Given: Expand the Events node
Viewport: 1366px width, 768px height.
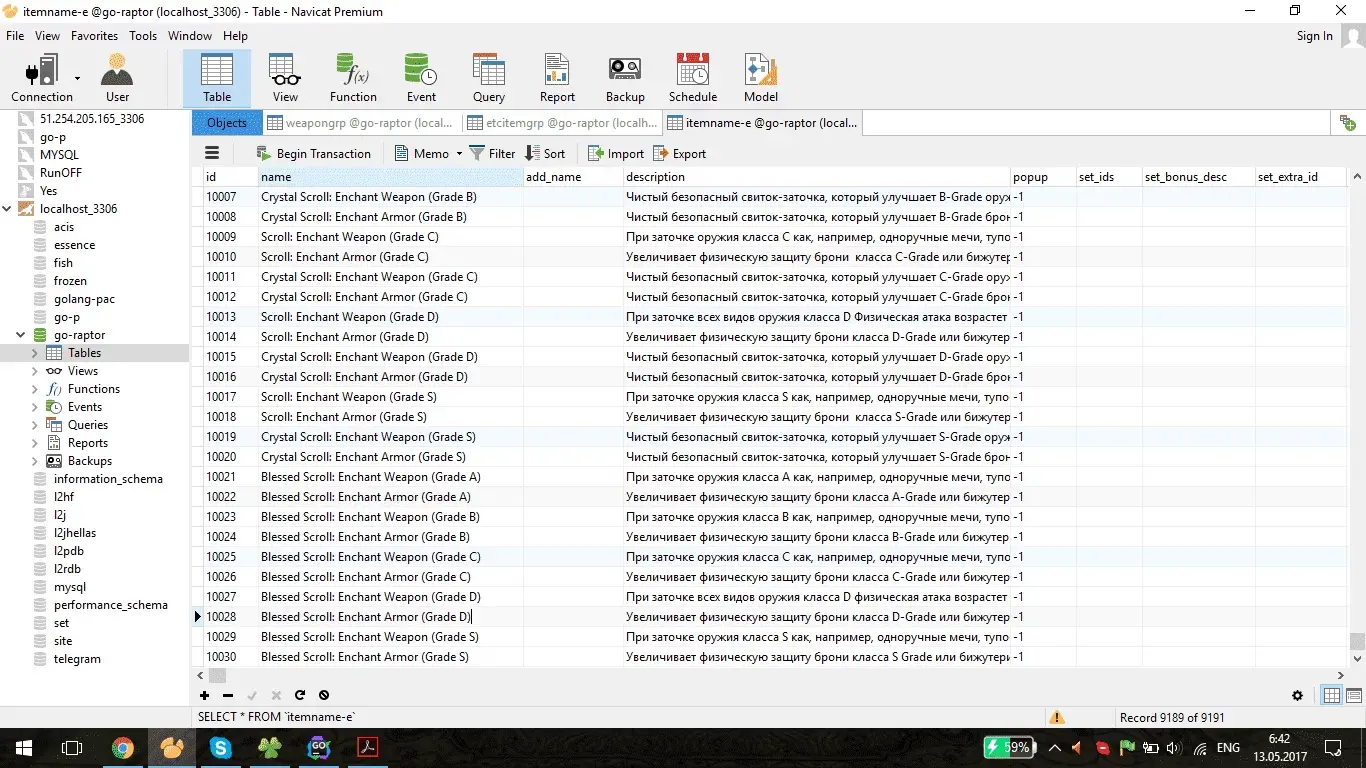Looking at the screenshot, I should pos(35,407).
